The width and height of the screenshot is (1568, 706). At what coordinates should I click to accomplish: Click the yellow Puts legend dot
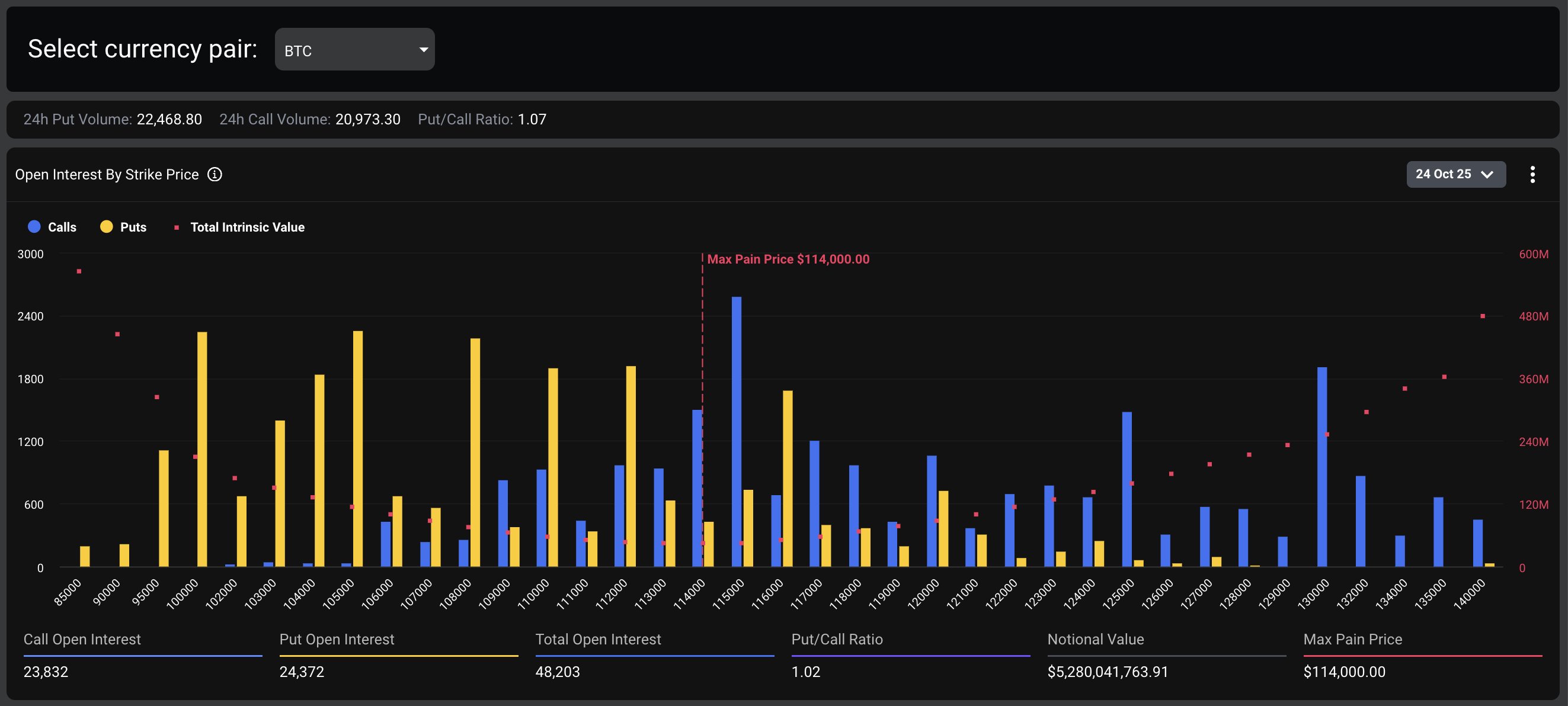[x=107, y=226]
